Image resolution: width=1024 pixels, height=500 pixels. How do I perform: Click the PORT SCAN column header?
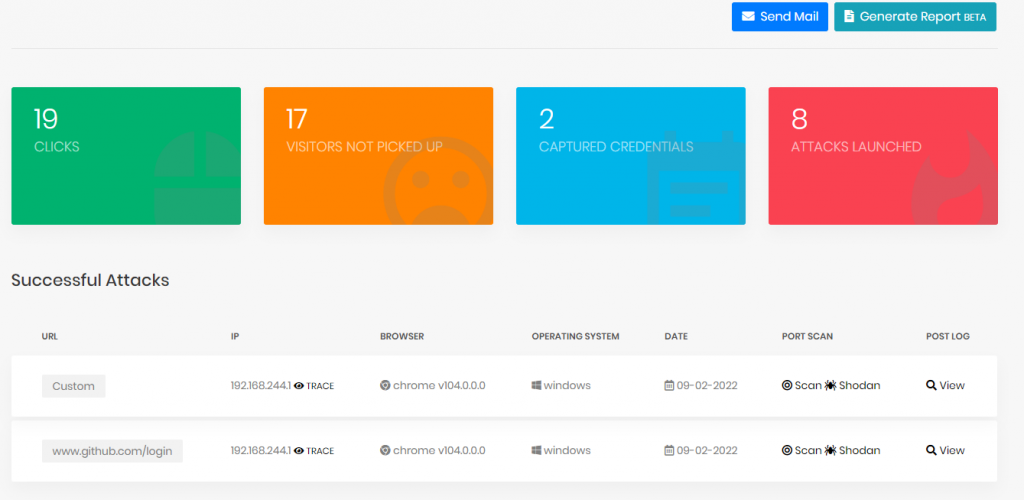point(807,337)
